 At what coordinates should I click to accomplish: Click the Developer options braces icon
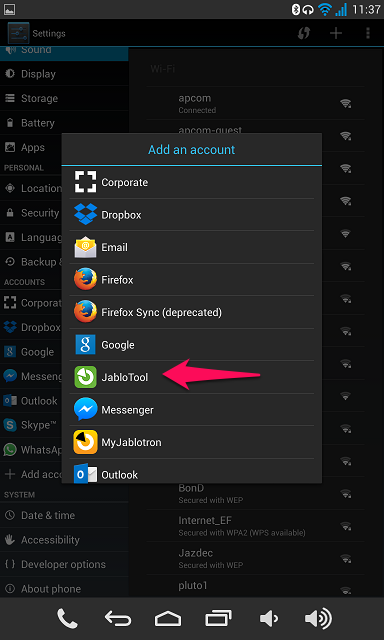[x=10, y=564]
